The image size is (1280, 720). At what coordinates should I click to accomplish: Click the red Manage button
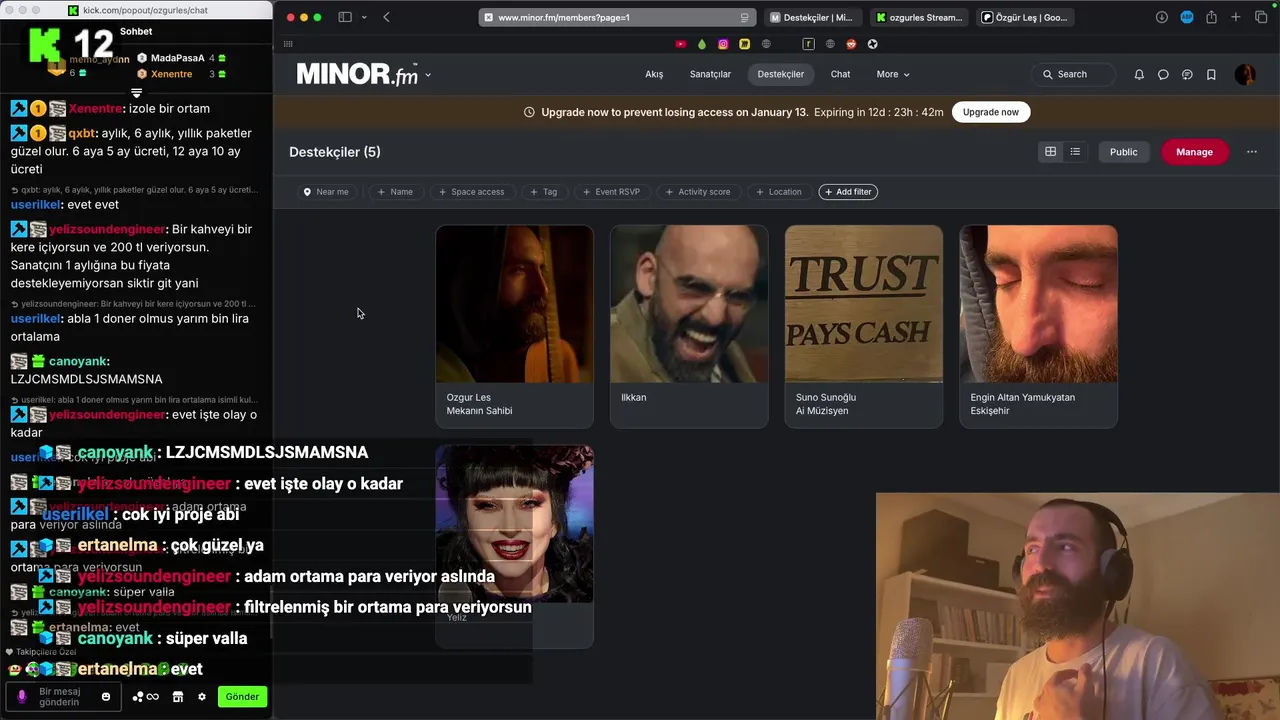1194,152
